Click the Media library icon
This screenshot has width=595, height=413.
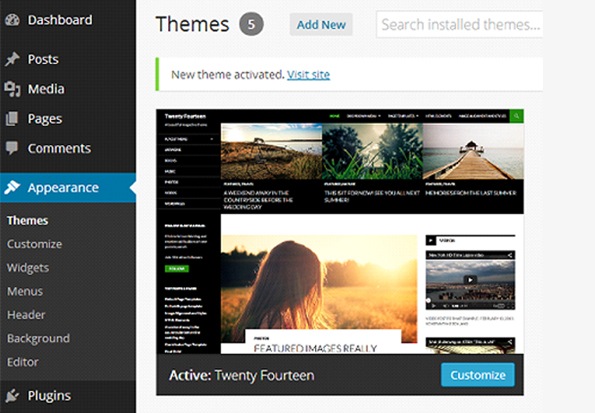pyautogui.click(x=12, y=89)
